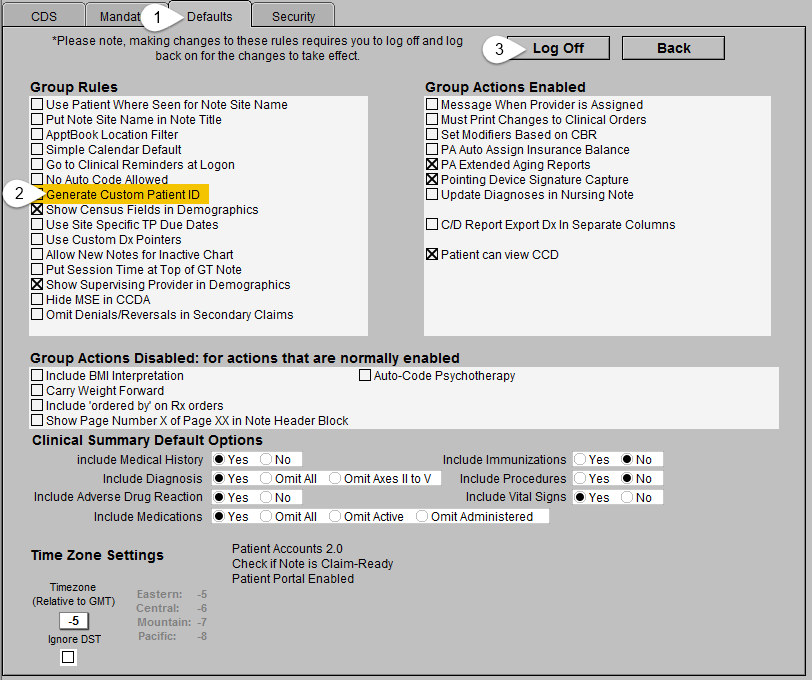This screenshot has height=680, width=812.
Task: Uncheck Pointing Device Signature Capture
Action: pyautogui.click(x=432, y=180)
